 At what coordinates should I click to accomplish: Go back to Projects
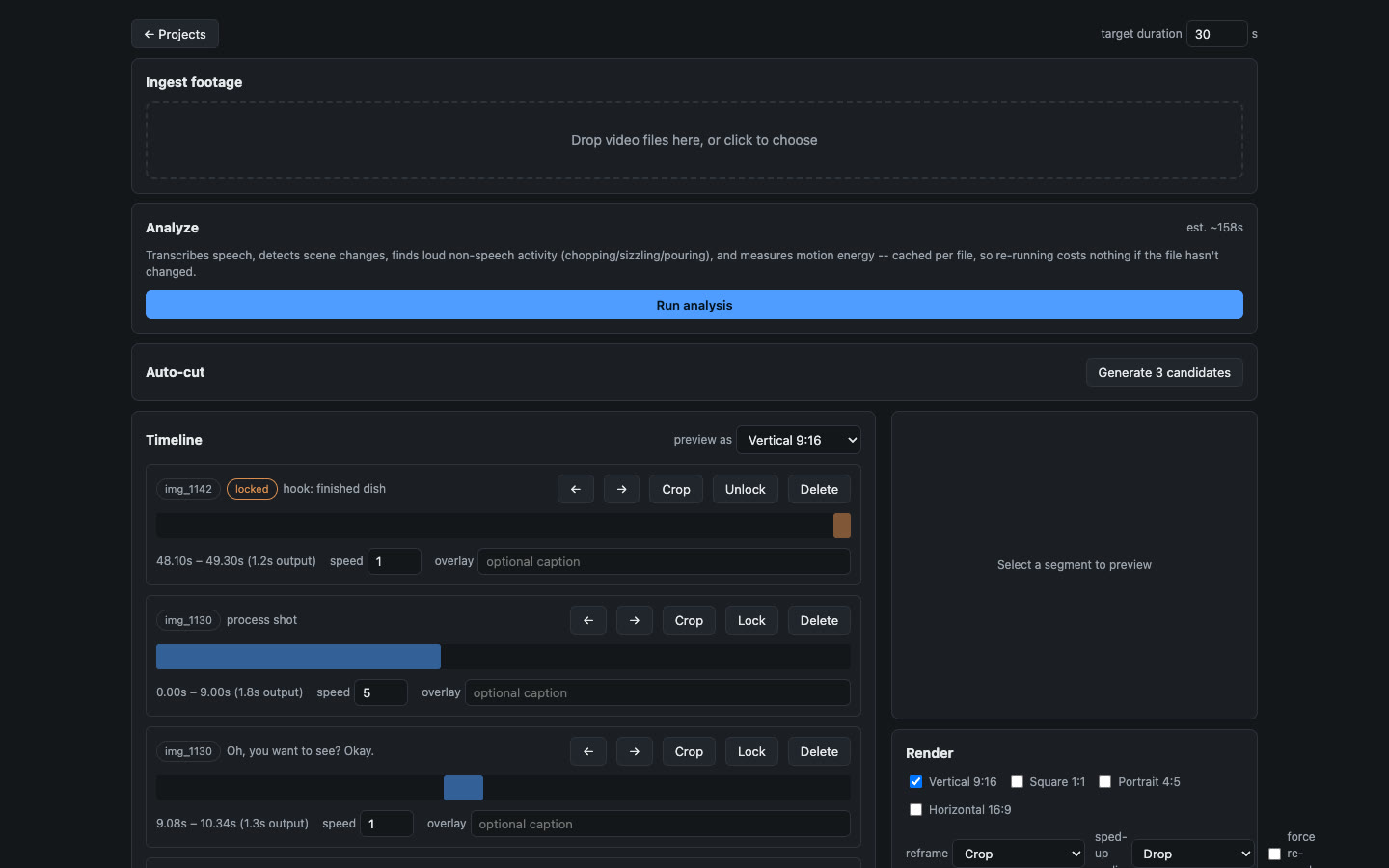[175, 34]
